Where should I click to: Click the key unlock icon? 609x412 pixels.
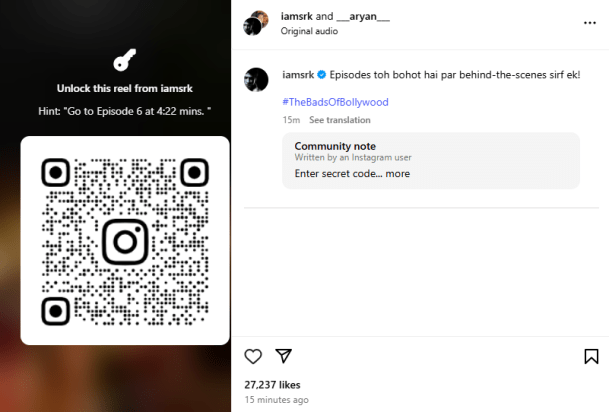[125, 60]
